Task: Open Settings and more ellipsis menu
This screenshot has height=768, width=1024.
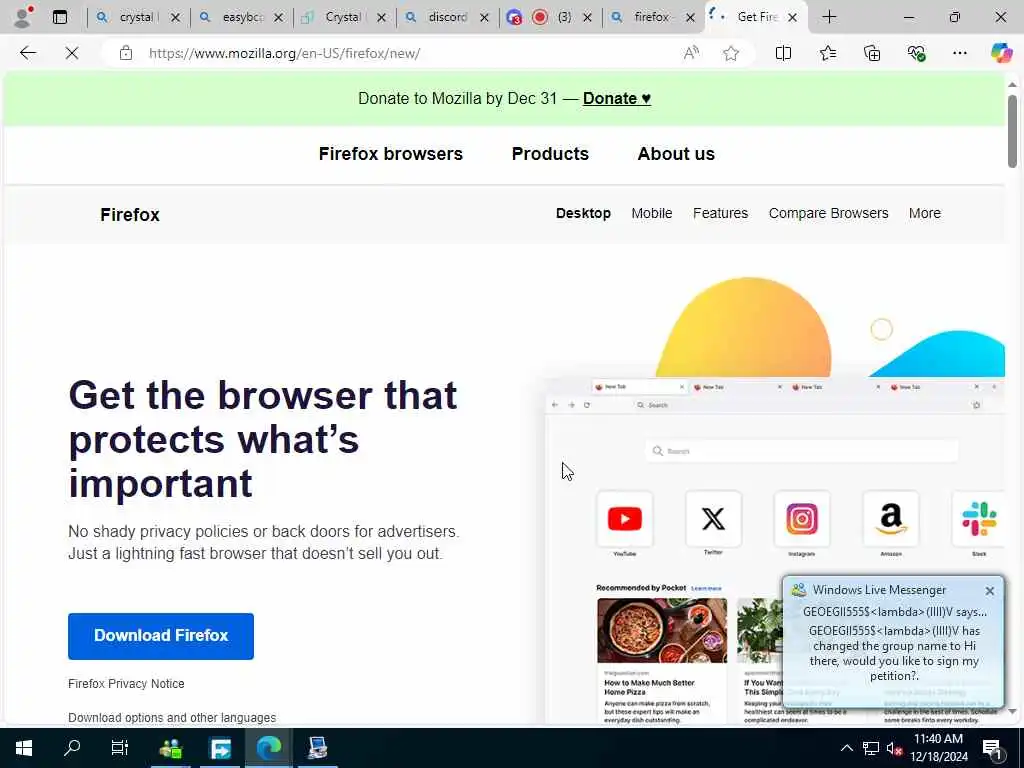Action: pyautogui.click(x=959, y=54)
